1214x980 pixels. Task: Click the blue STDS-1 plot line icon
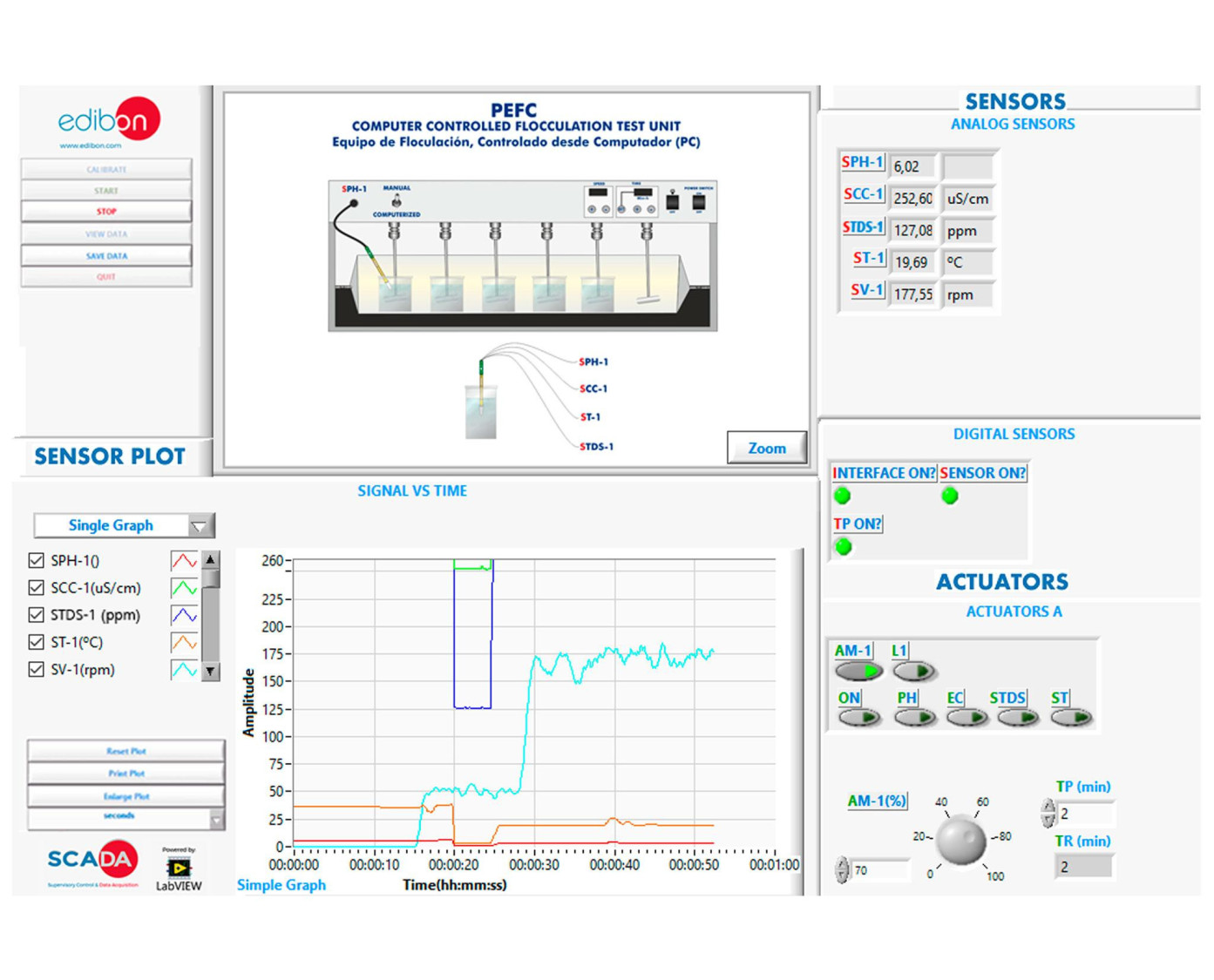point(184,615)
